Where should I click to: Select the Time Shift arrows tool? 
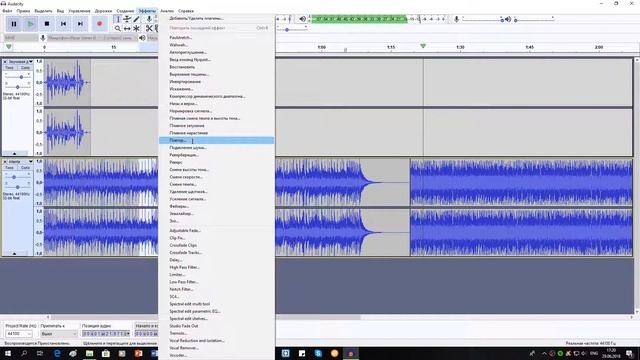coord(127,29)
